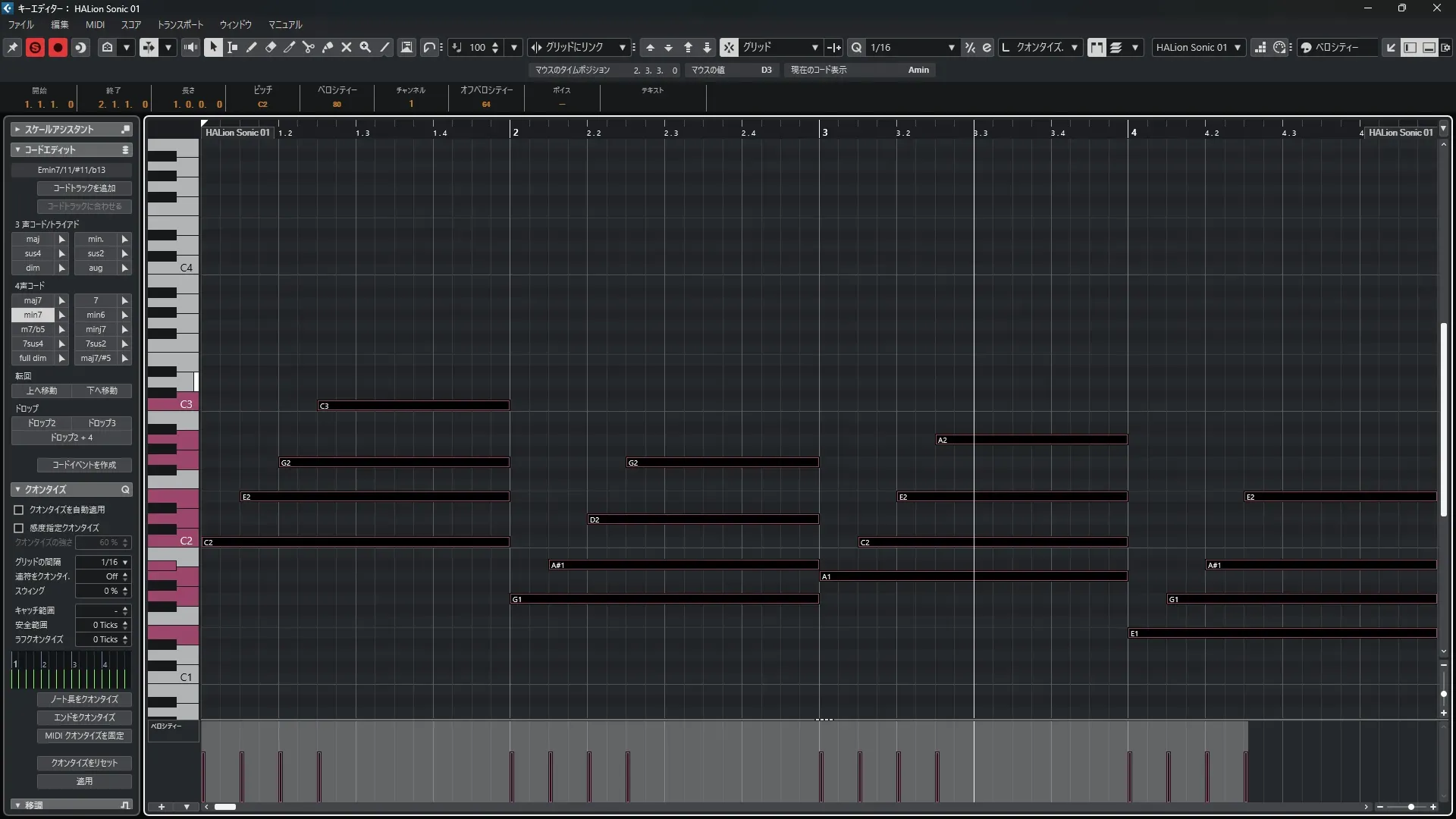
Task: Toggle Acoustic Feedback speaker icon
Action: coord(190,48)
